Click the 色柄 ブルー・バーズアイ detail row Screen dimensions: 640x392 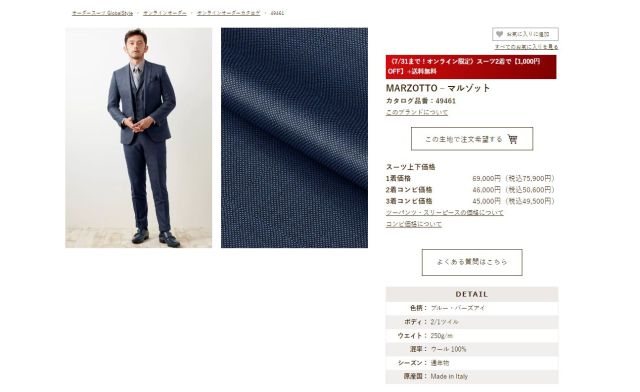(x=472, y=308)
